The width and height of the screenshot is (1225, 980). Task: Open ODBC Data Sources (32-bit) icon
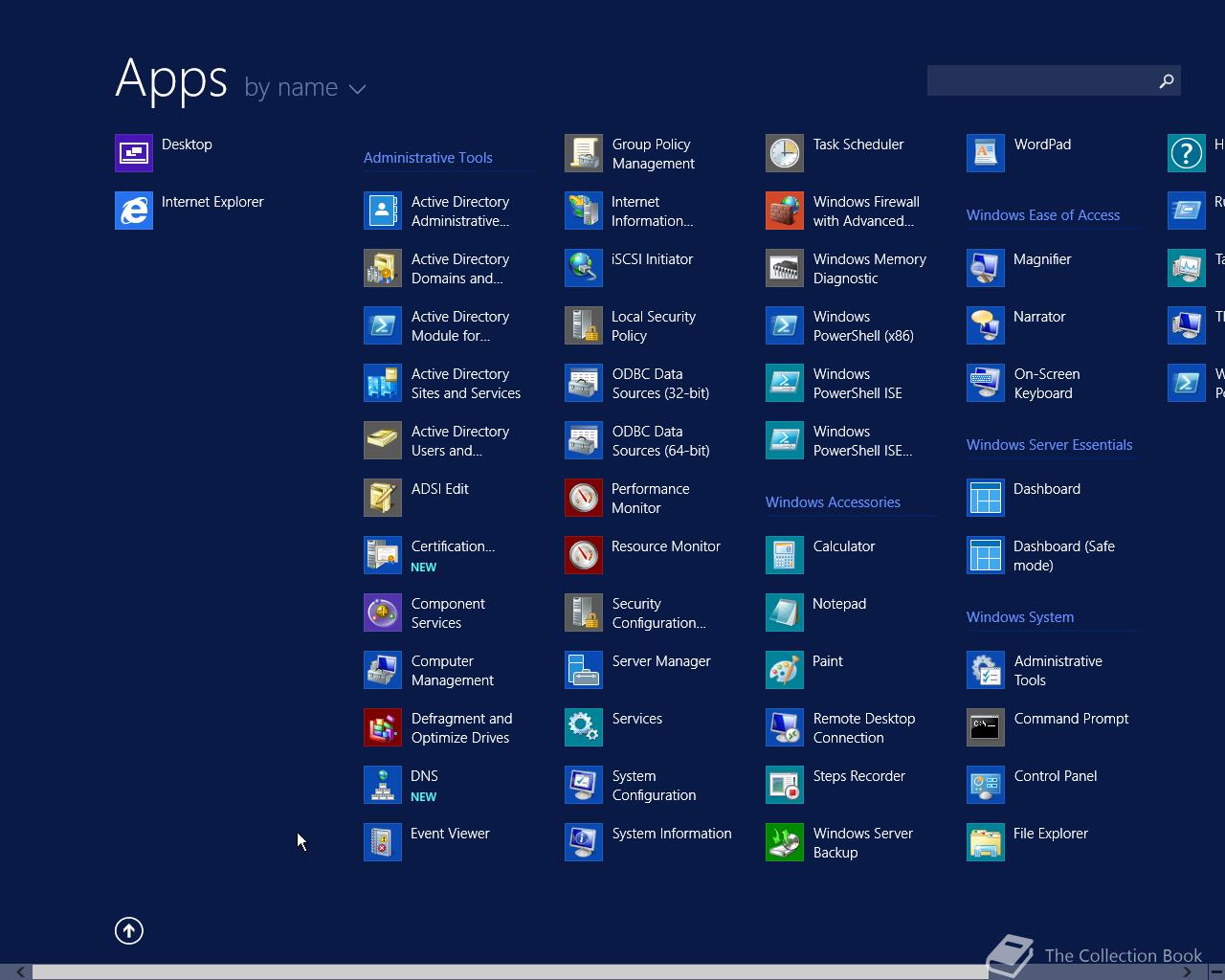pos(584,383)
